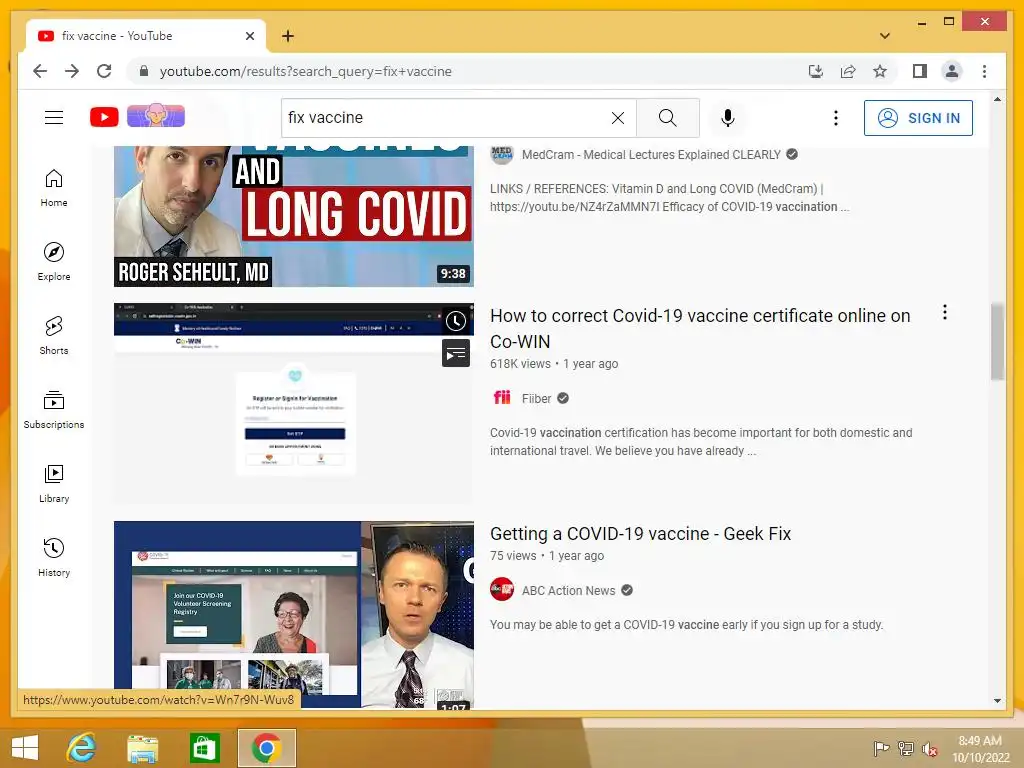This screenshot has height=768, width=1024.
Task: Click the ABC Action News avatar
Action: 502,590
